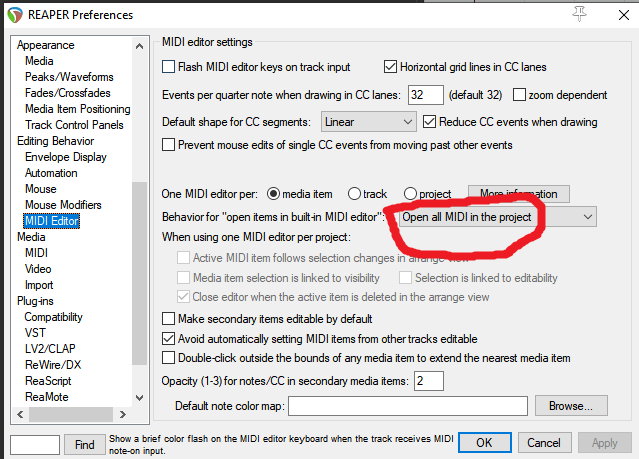Image resolution: width=639 pixels, height=459 pixels.
Task: Open the Default shape for CC segments dropdown
Action: tap(368, 122)
